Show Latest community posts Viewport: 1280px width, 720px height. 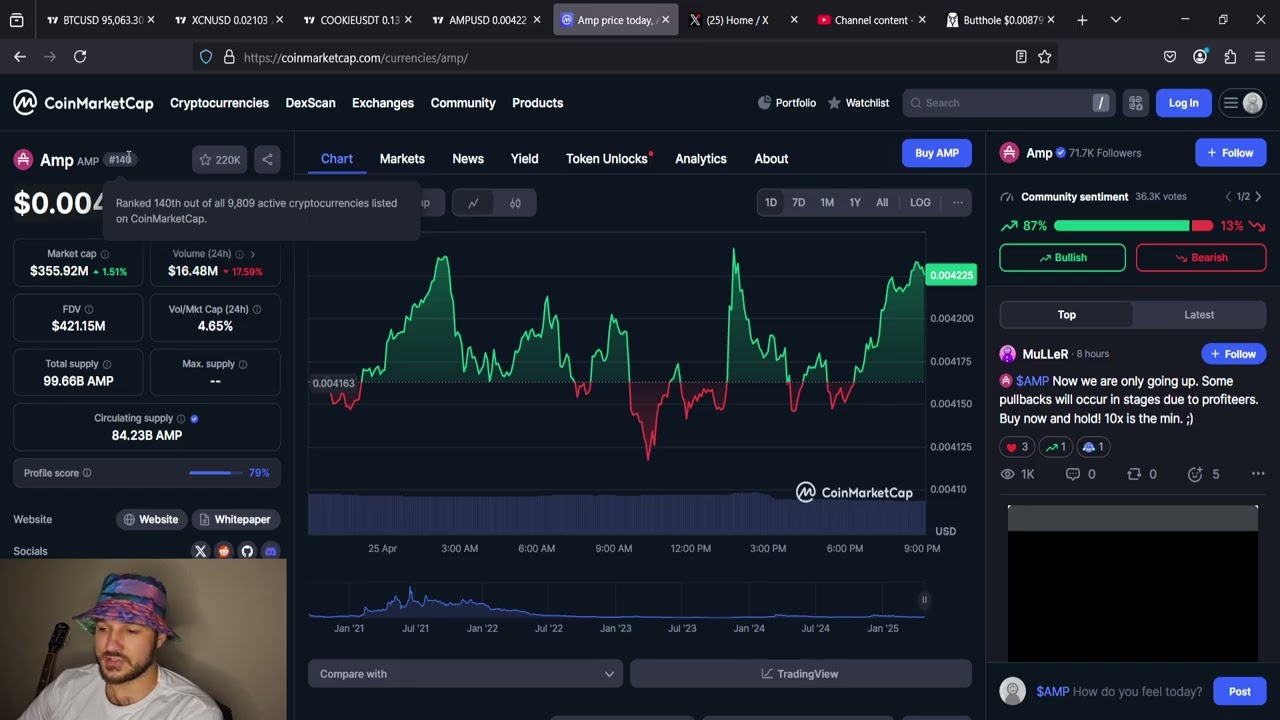pyautogui.click(x=1199, y=315)
